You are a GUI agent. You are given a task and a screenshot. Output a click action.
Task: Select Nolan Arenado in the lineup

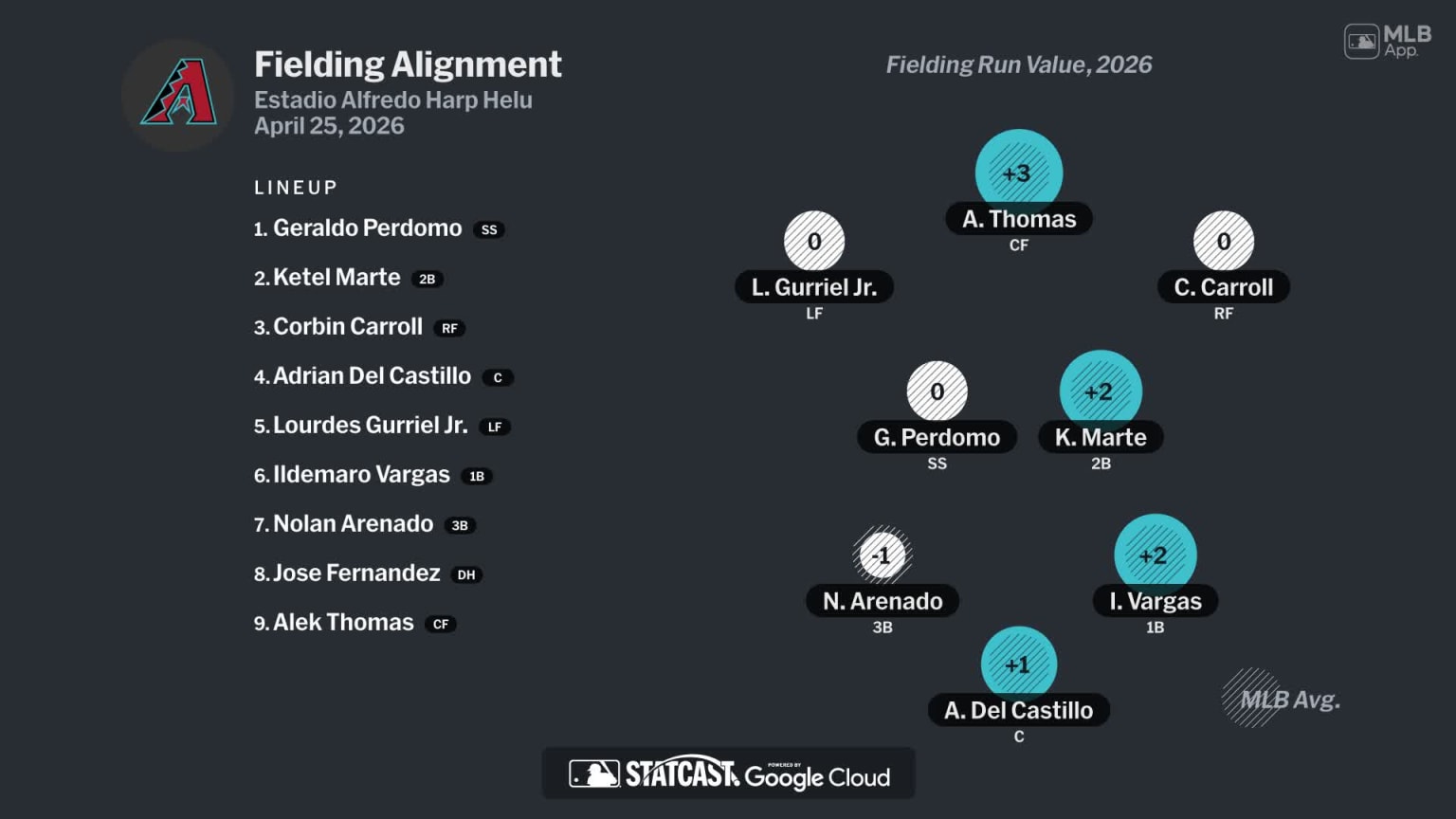[x=353, y=524]
